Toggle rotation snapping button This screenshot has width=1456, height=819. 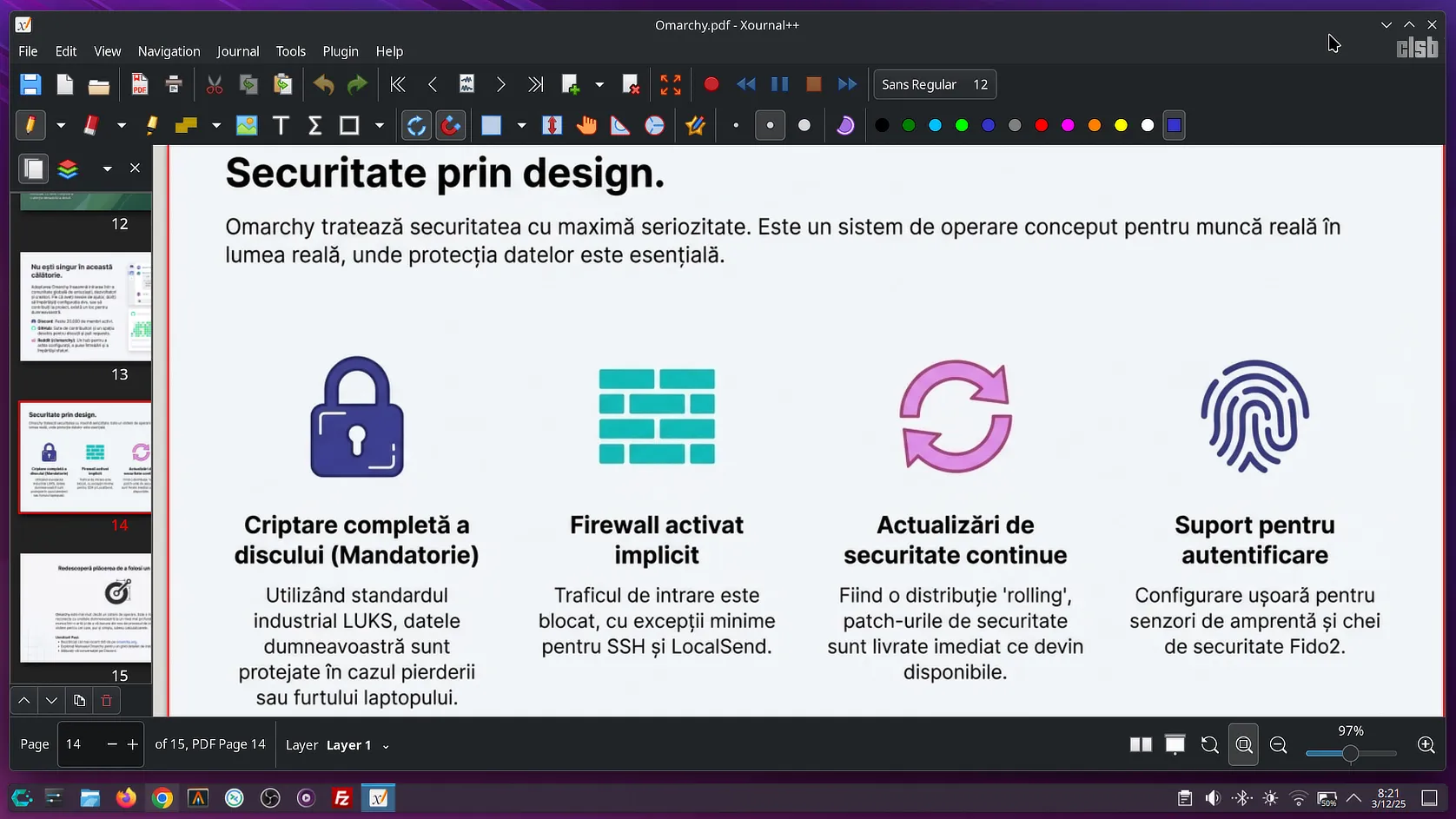click(x=416, y=126)
